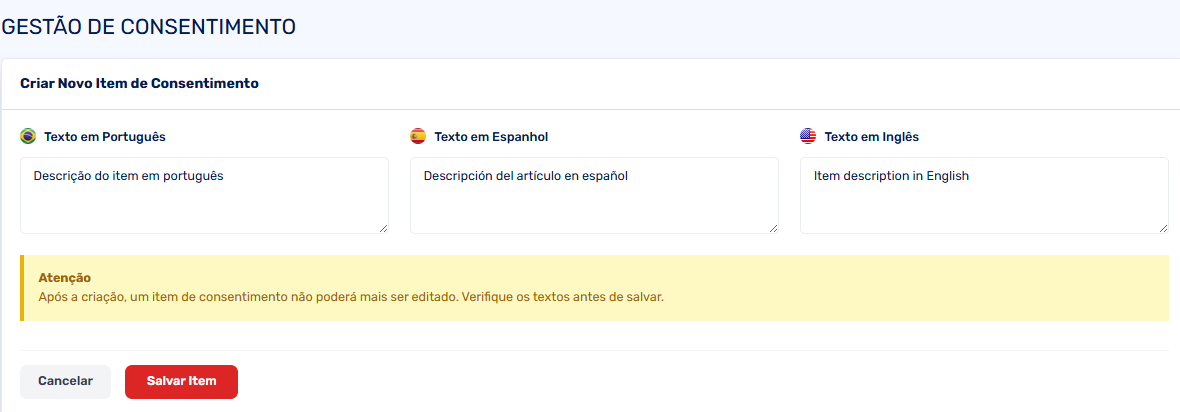Viewport: 1180px width, 412px height.
Task: Focus the Portuguese description text area
Action: click(204, 195)
